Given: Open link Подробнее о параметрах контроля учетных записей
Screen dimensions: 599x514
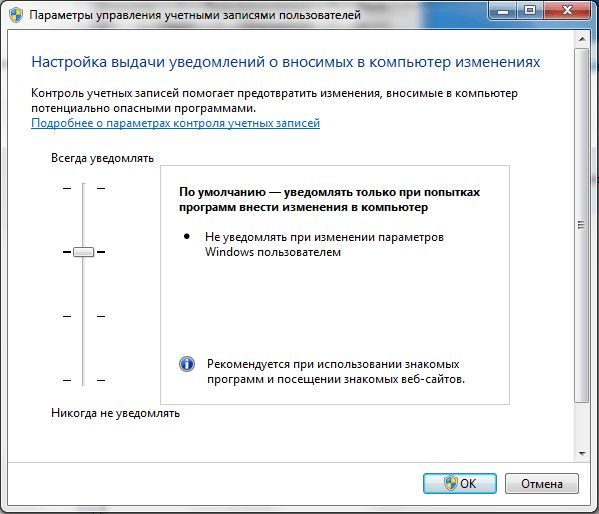Looking at the screenshot, I should point(175,123).
